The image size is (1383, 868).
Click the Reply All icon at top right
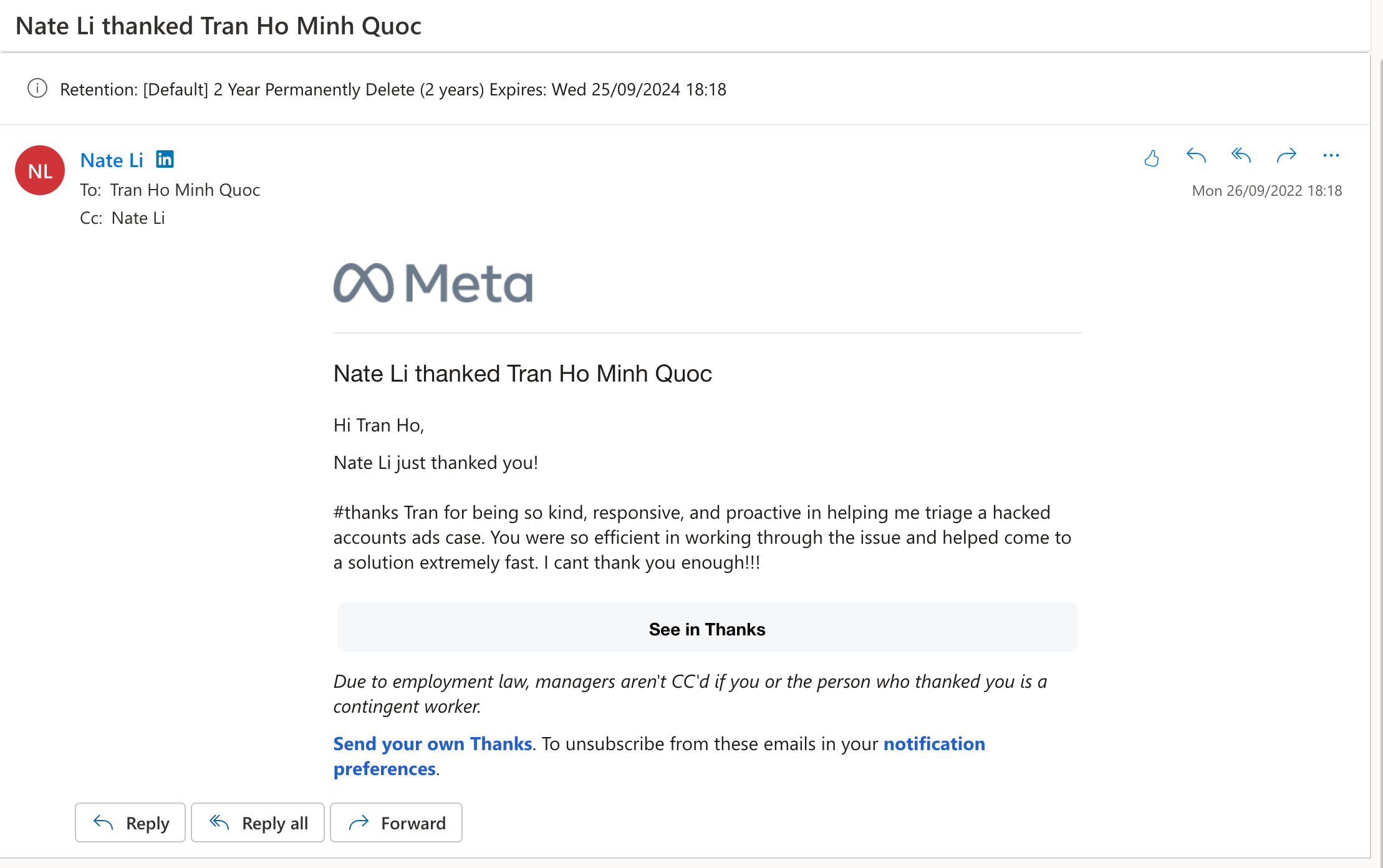point(1241,157)
